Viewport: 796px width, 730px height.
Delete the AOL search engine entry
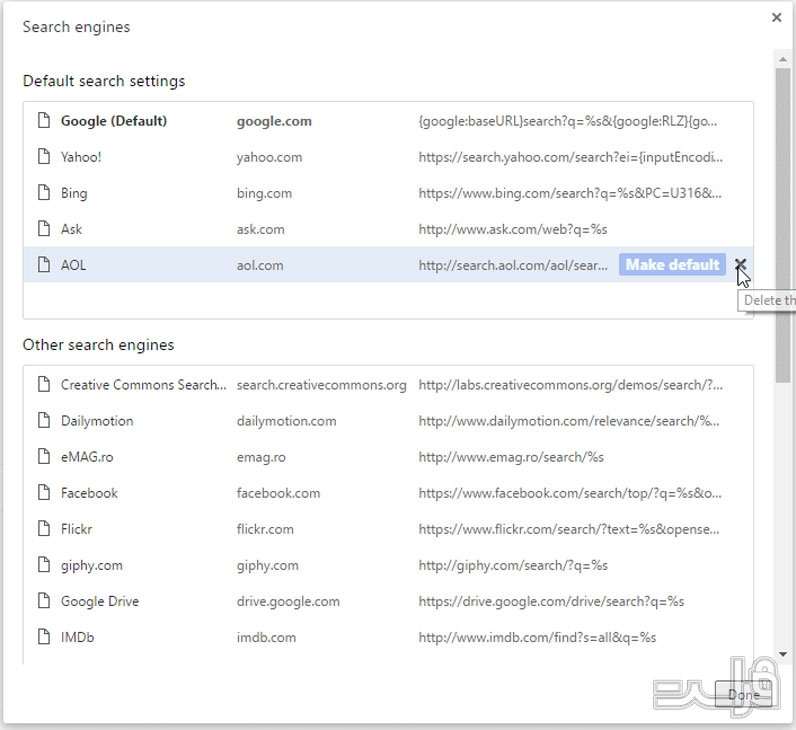point(740,264)
